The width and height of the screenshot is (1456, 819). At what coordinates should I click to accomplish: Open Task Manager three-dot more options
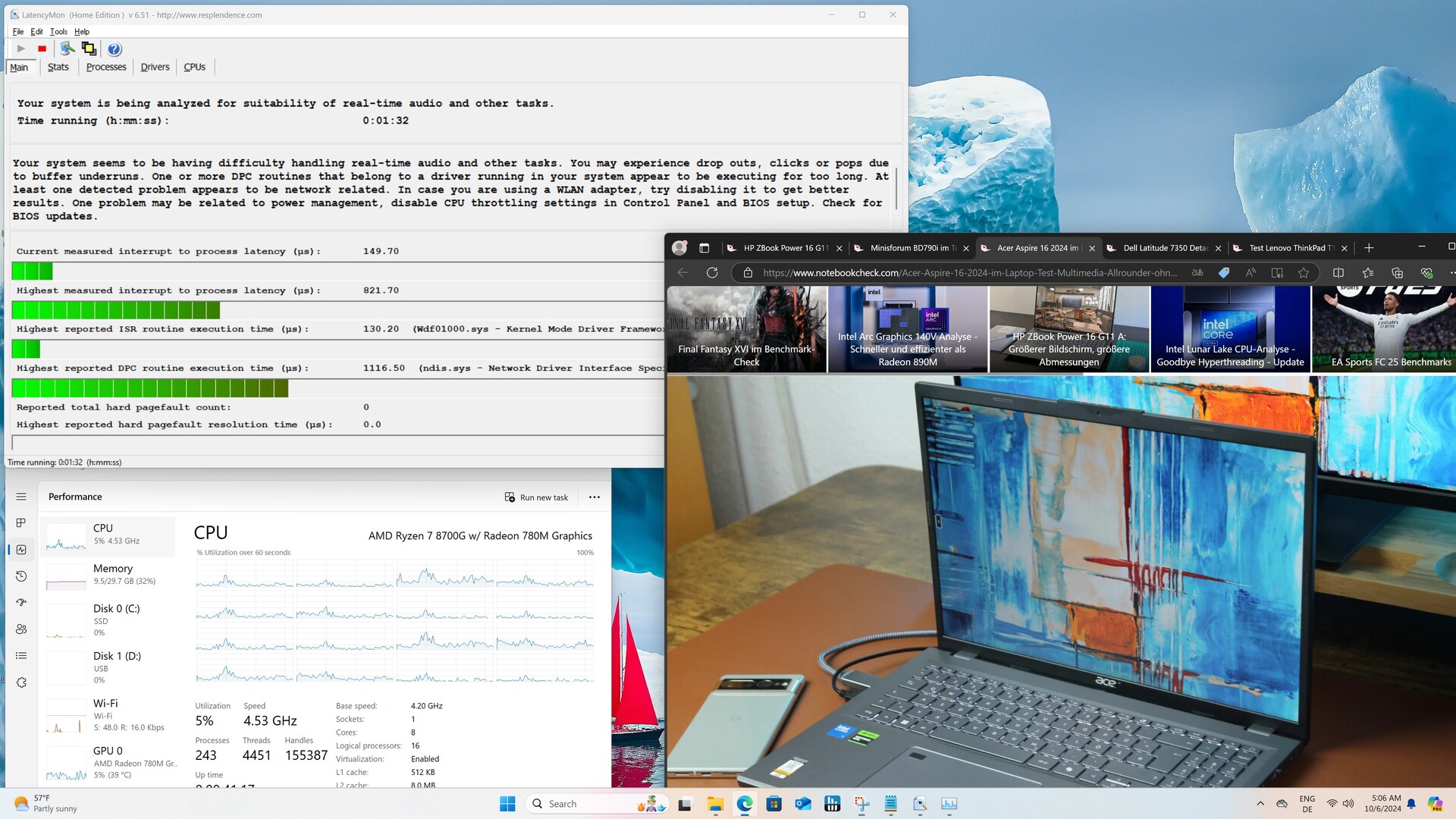coord(595,497)
